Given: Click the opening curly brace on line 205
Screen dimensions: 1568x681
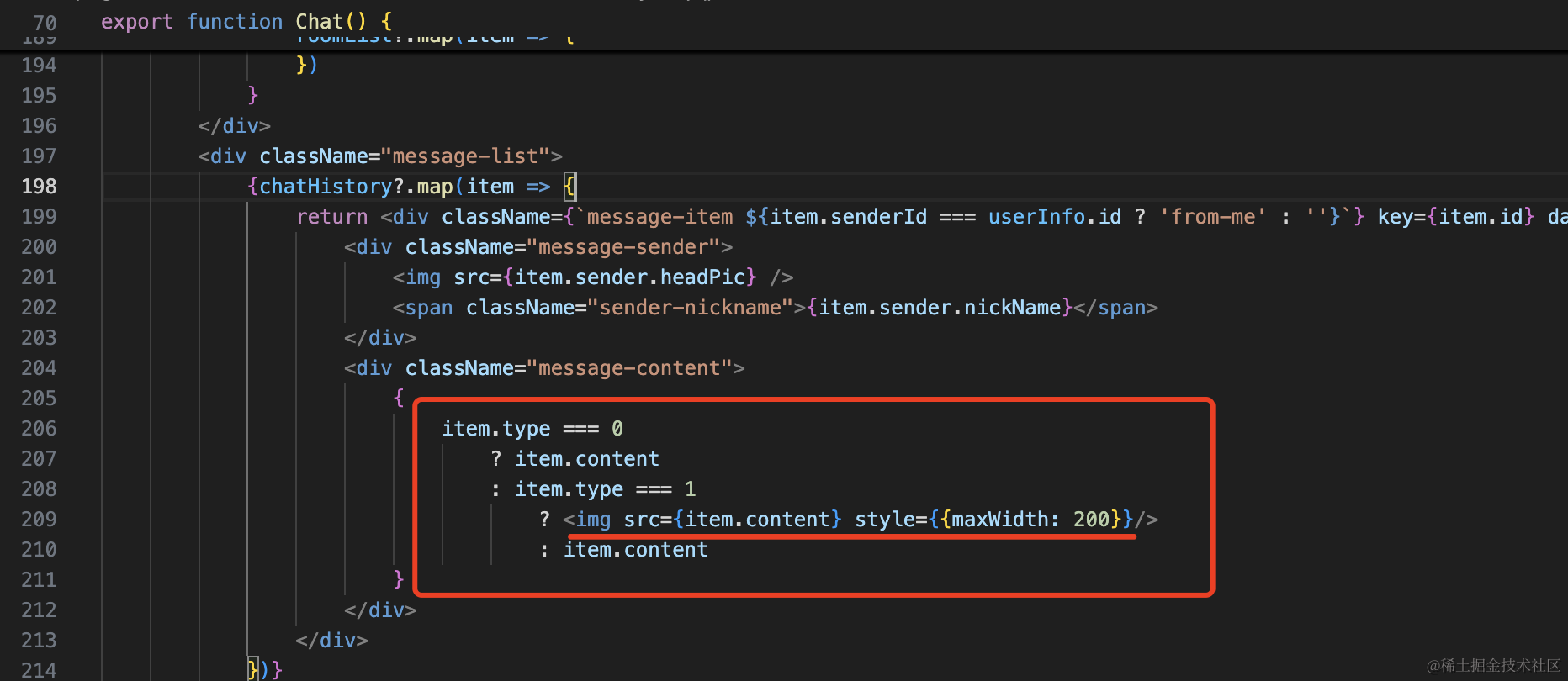Looking at the screenshot, I should (x=399, y=399).
